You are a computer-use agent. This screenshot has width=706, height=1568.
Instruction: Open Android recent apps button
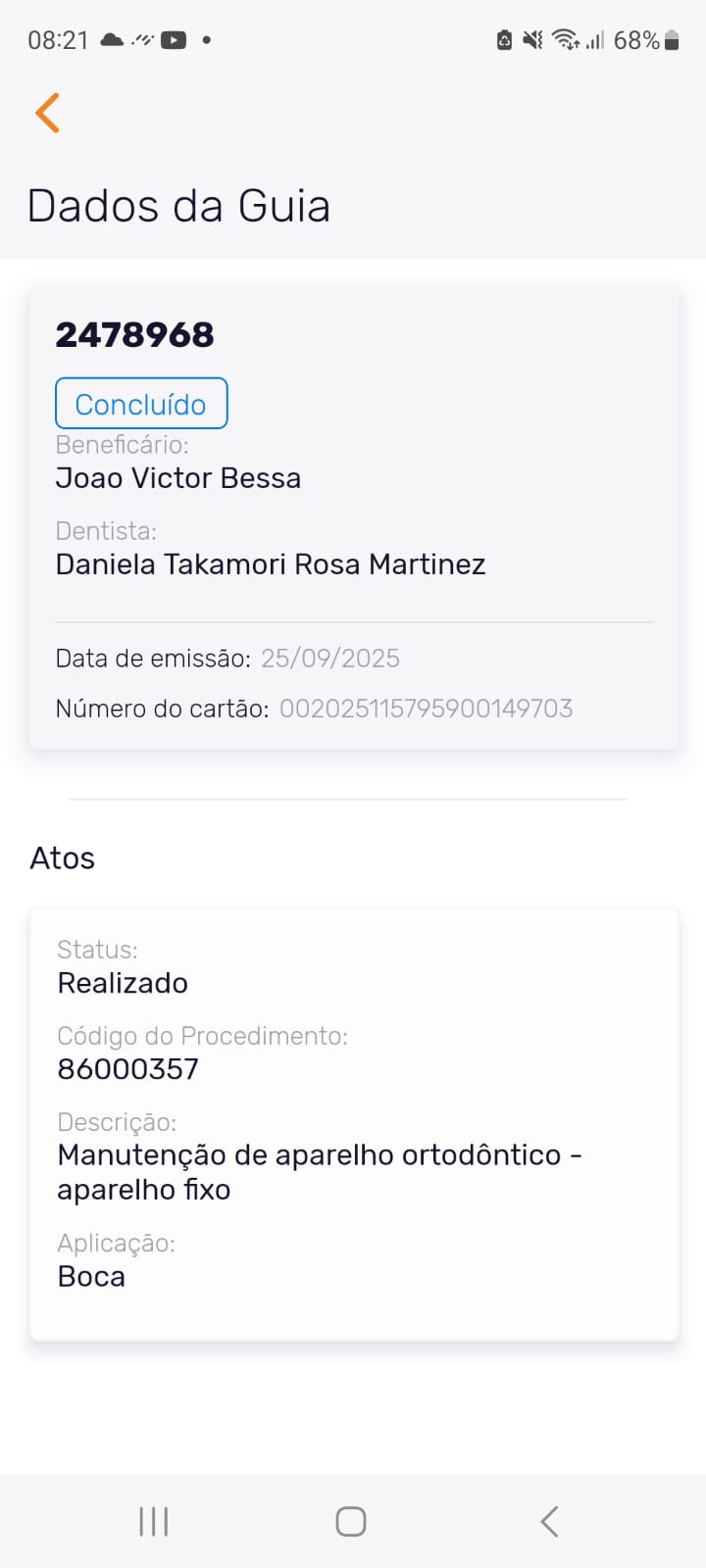coord(154,1521)
